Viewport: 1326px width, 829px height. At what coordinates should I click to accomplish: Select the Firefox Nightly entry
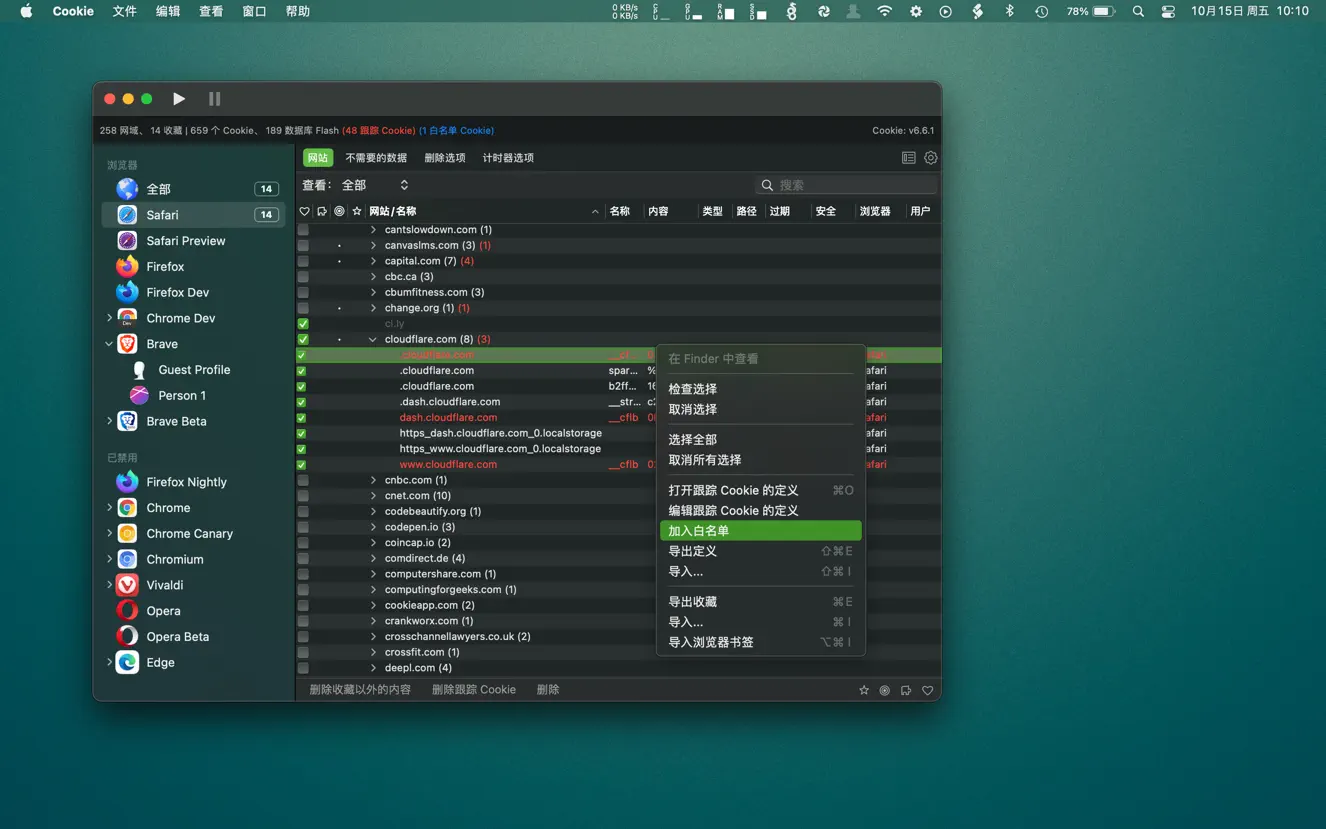tap(187, 482)
